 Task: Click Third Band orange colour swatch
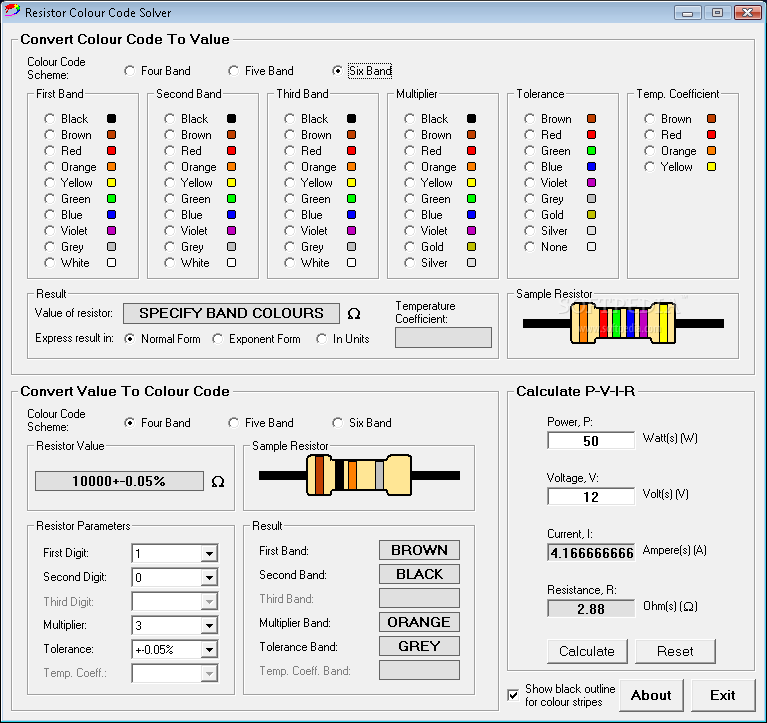click(351, 167)
